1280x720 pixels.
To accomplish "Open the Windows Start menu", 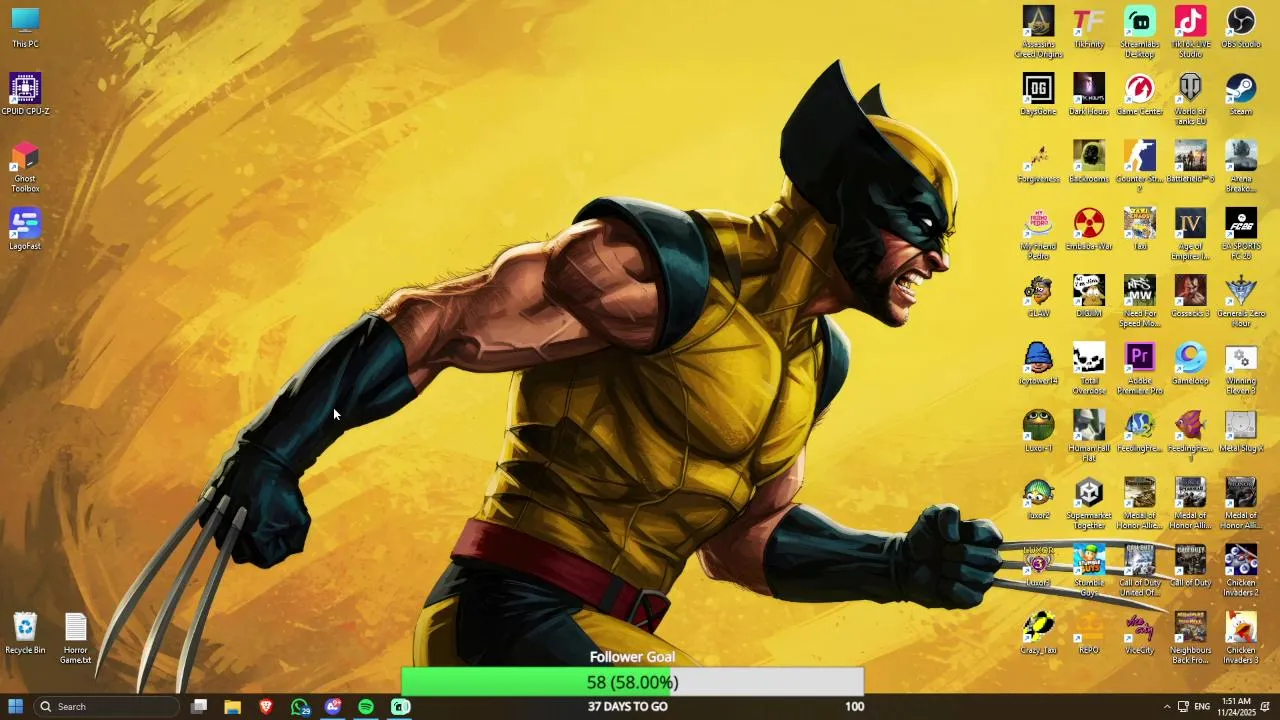I will click(16, 706).
